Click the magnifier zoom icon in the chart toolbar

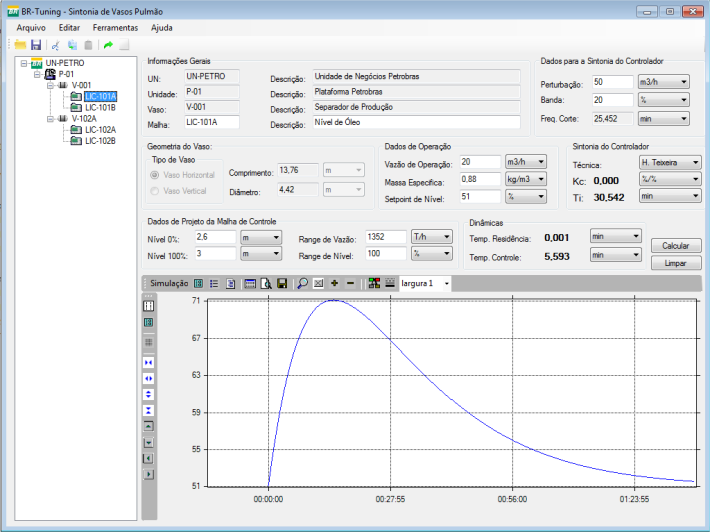point(302,284)
